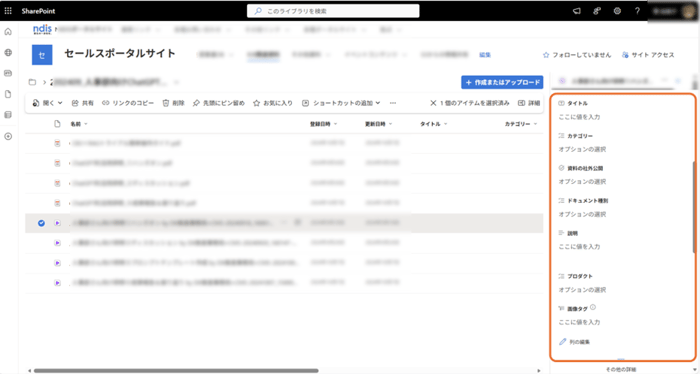The image size is (700, 374).
Task: Select option under カテゴリー in details pane
Action: (582, 149)
